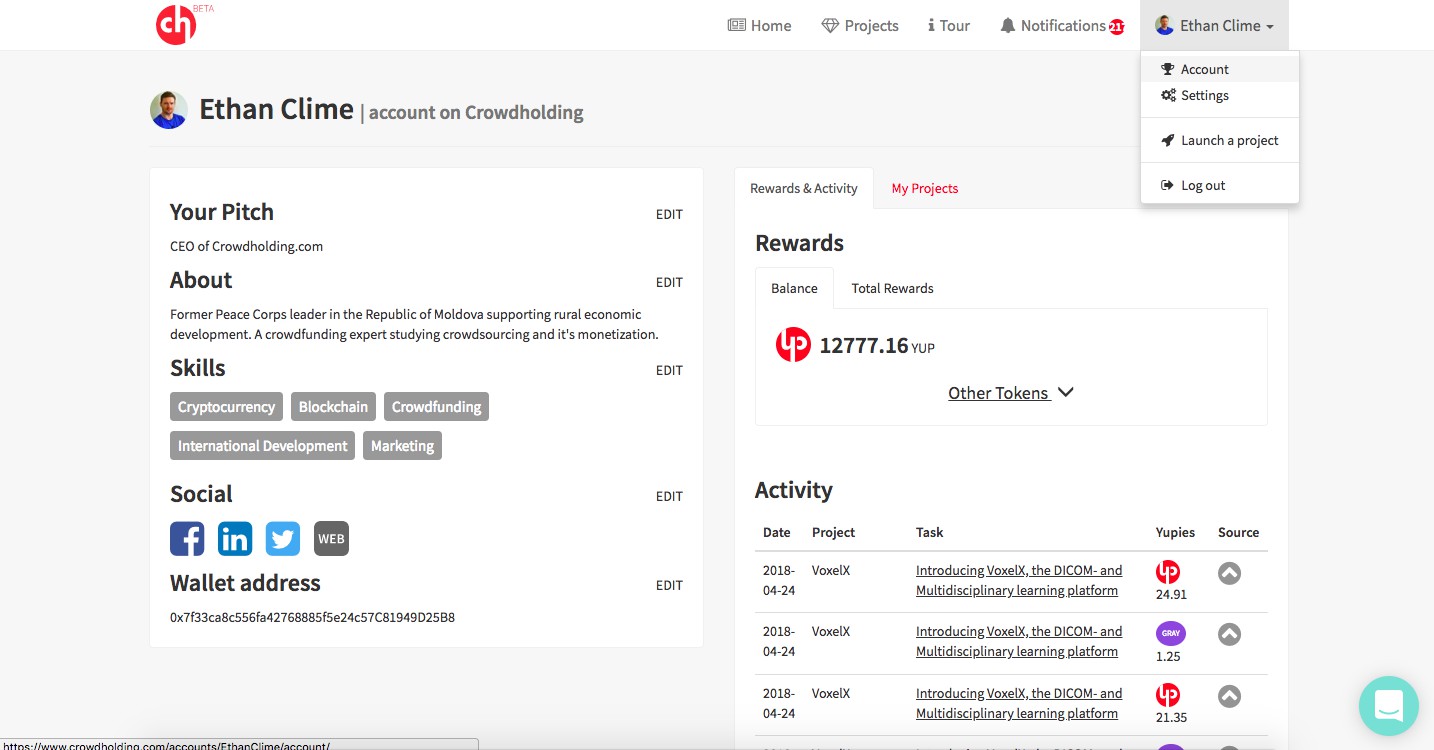The image size is (1434, 750).
Task: Edit the Skills section
Action: pos(669,370)
